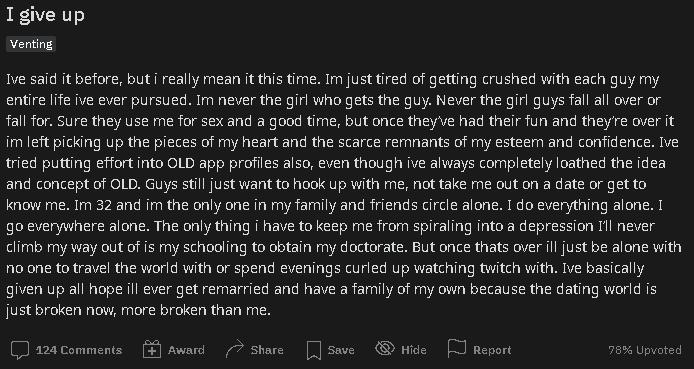The image size is (694, 369).
Task: Click the Award gift box icon
Action: (152, 350)
